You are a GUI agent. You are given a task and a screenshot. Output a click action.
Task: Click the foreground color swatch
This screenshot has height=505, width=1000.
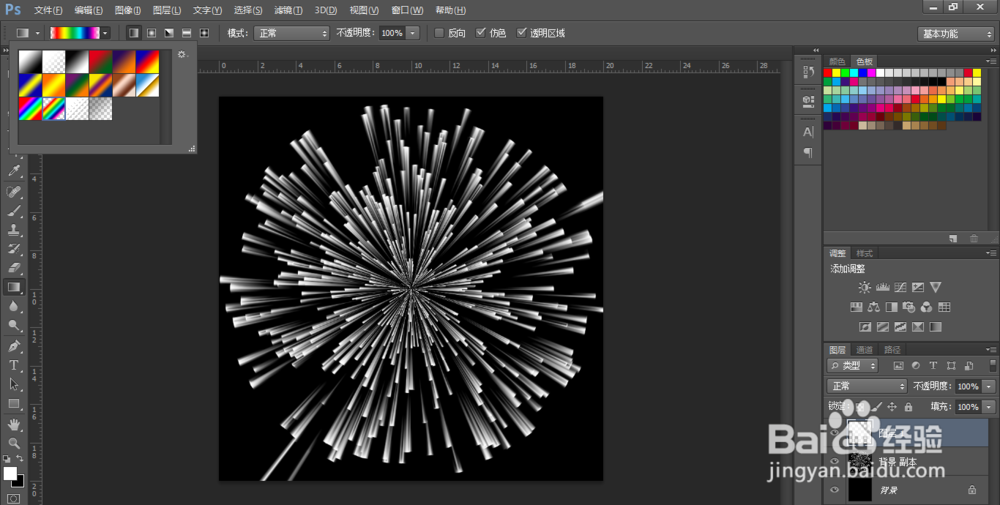(x=10, y=473)
